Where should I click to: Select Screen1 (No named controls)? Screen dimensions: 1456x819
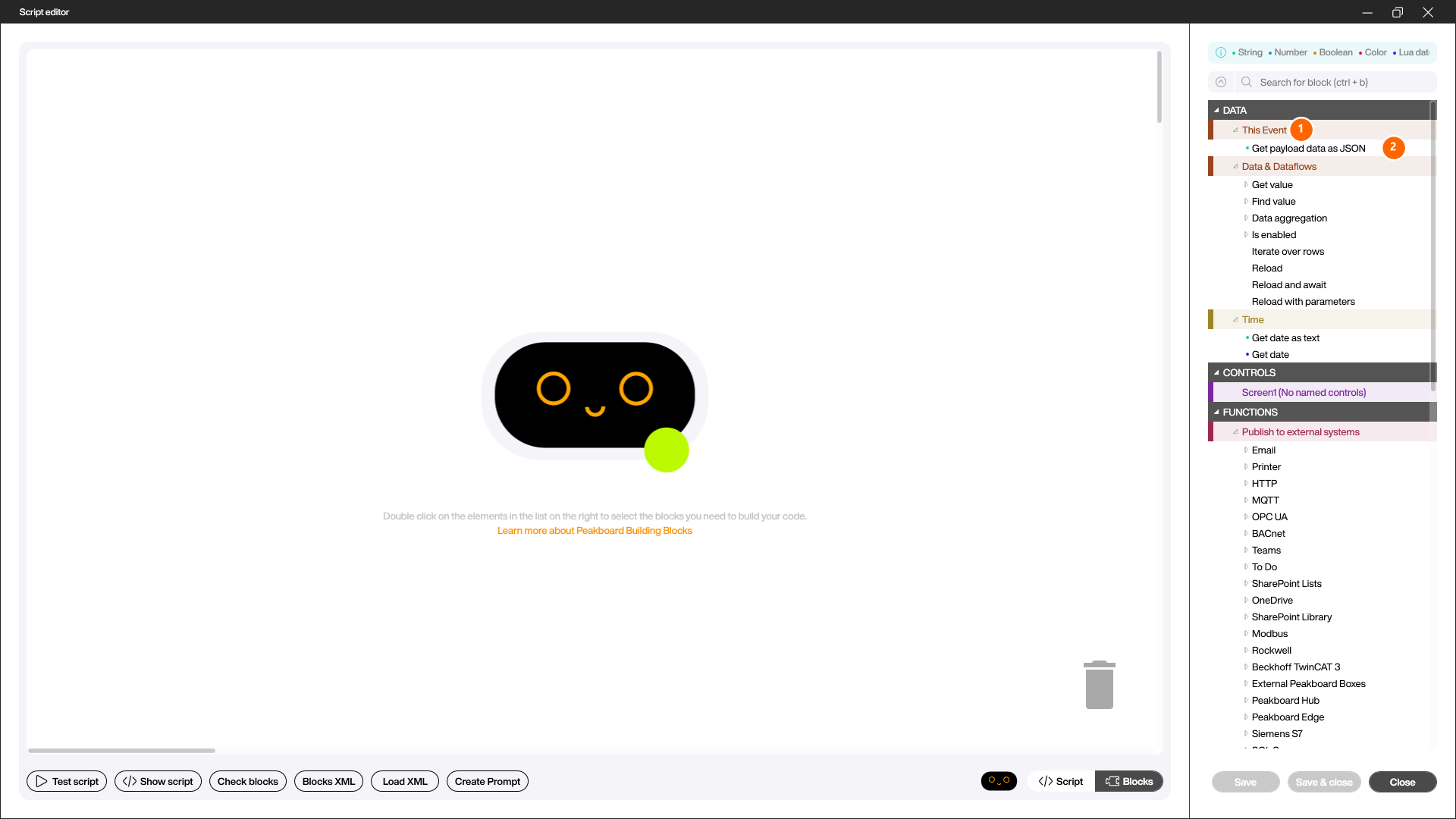pos(1304,393)
